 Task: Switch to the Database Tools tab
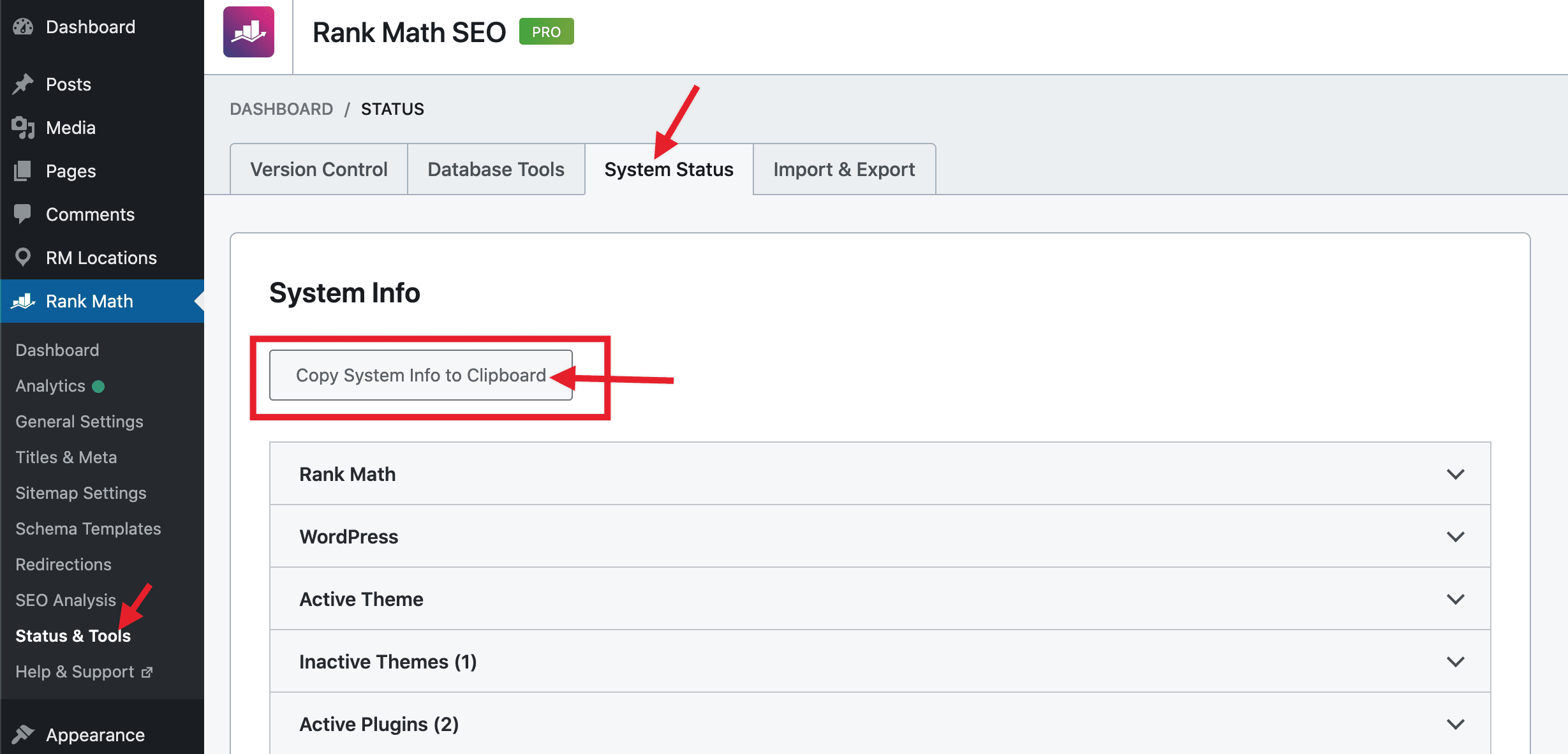pos(496,169)
